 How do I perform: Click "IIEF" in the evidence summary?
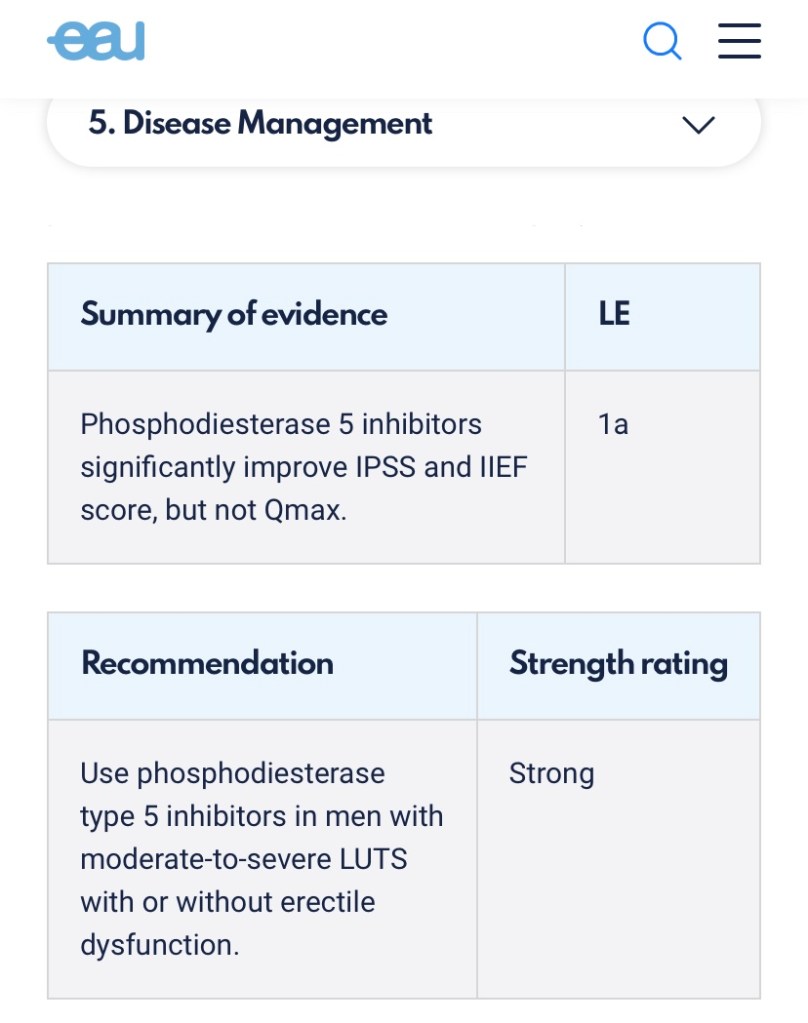tap(503, 467)
